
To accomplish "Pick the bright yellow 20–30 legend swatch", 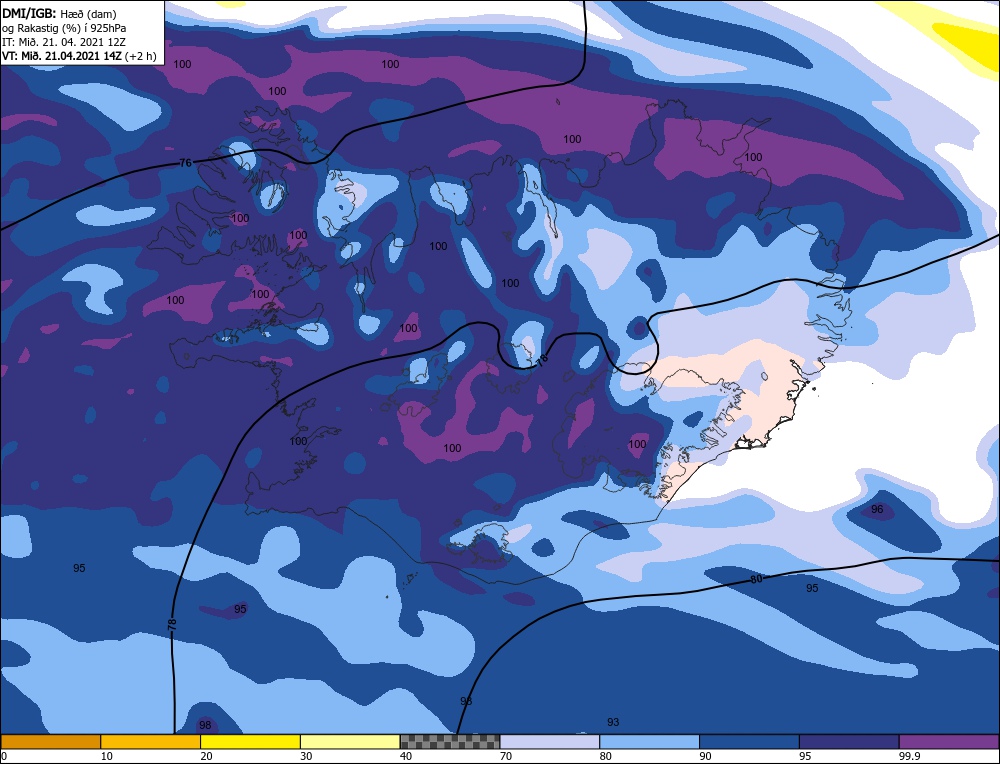I will point(250,741).
